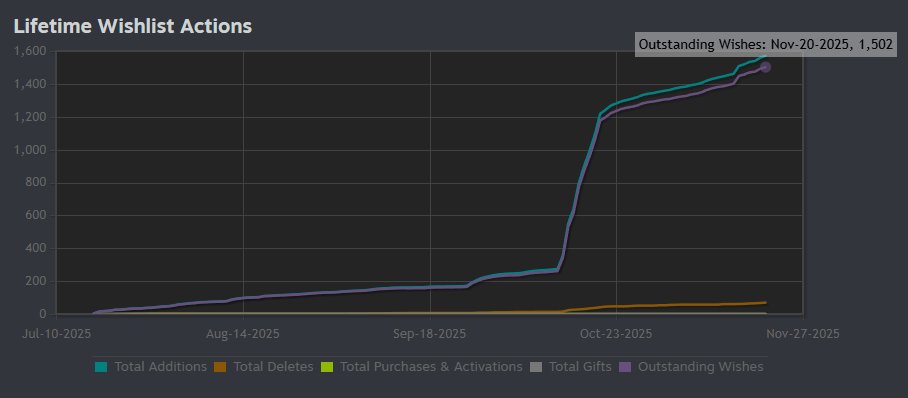908x398 pixels.
Task: Select the Lifetime Wishlist Actions heading
Action: [133, 26]
